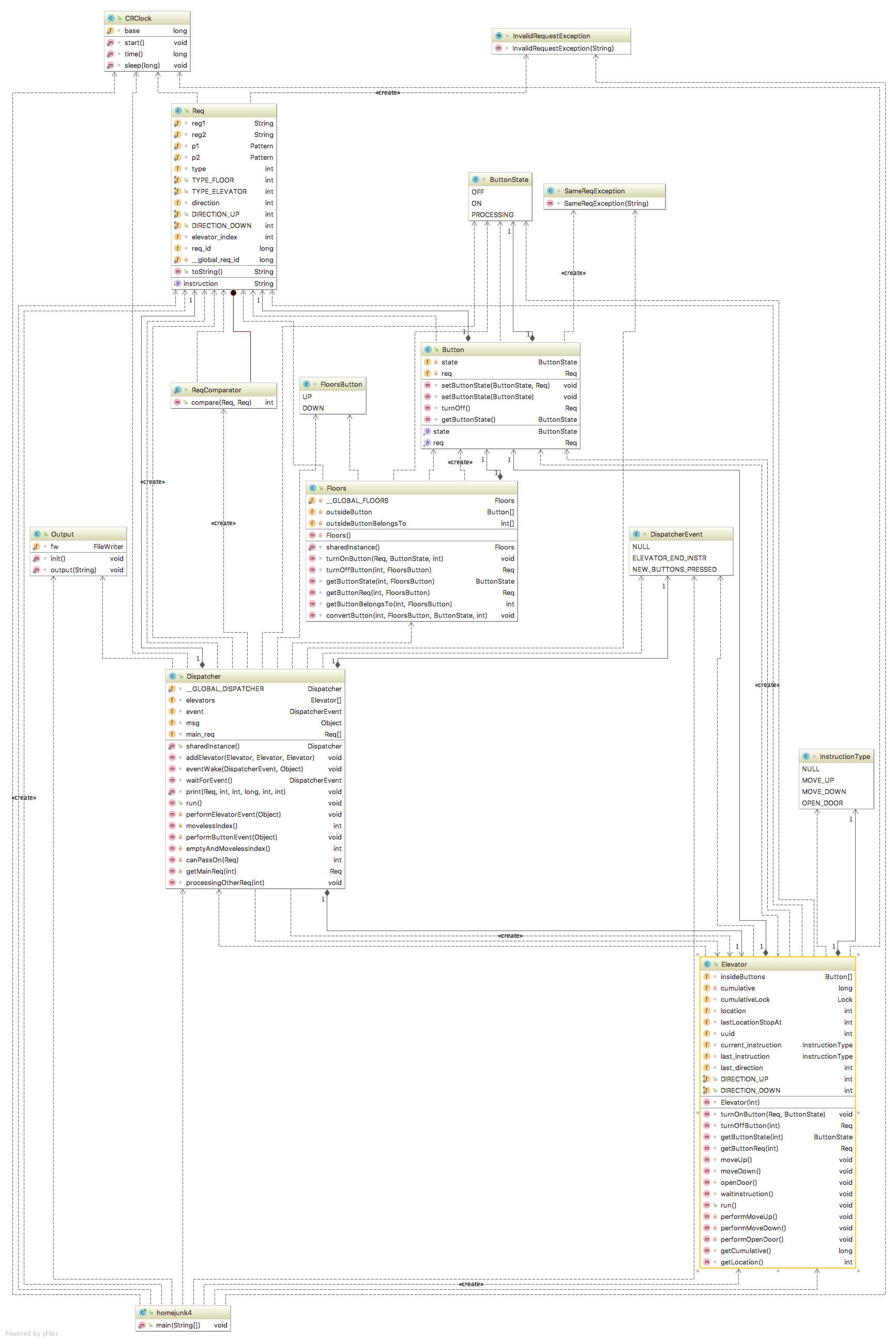Click the waitInstruction() method row
The width and height of the screenshot is (896, 1342).
(778, 1194)
